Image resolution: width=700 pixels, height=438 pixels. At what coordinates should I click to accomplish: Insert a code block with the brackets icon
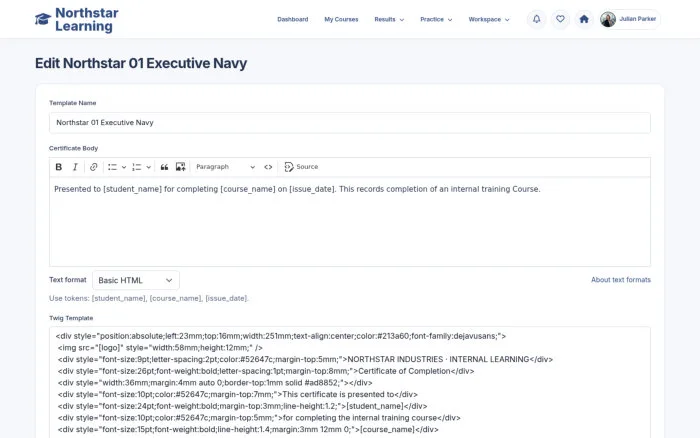click(268, 167)
